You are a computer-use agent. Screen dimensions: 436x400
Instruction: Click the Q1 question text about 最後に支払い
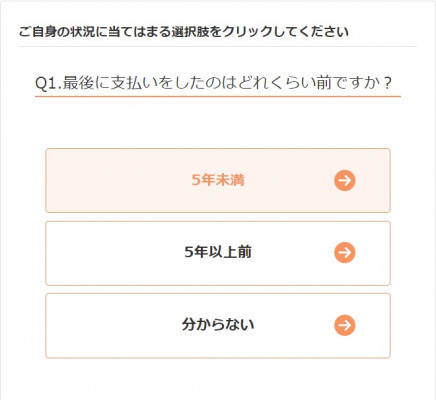click(x=213, y=83)
